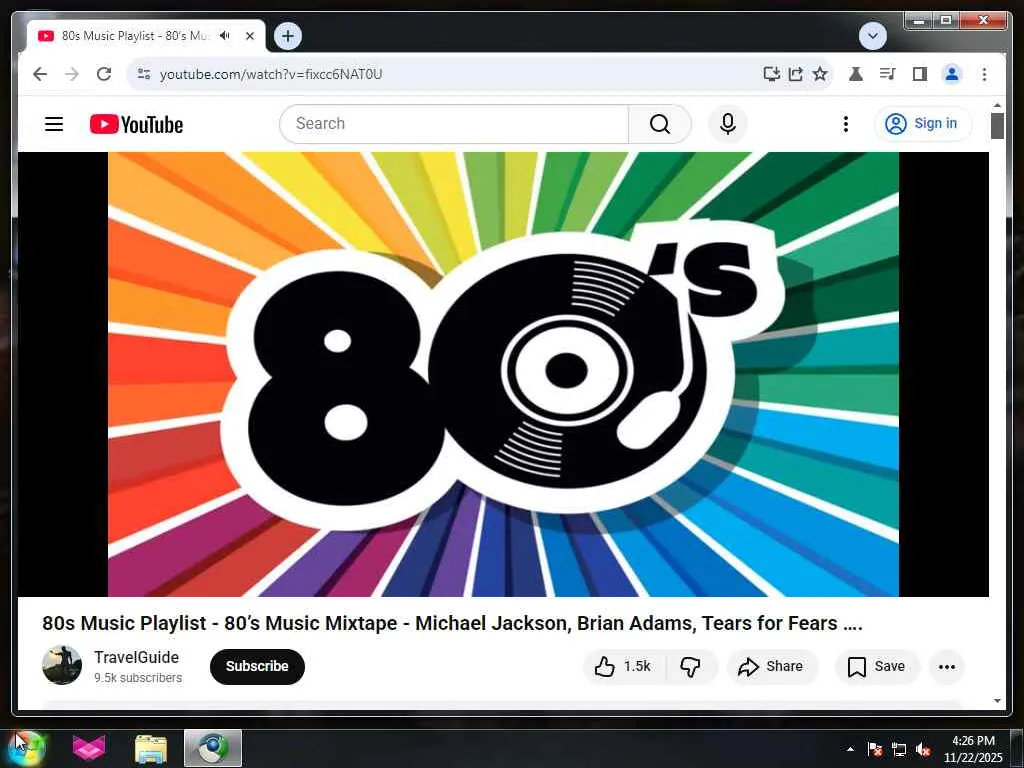Go back to the previous page

click(40, 74)
